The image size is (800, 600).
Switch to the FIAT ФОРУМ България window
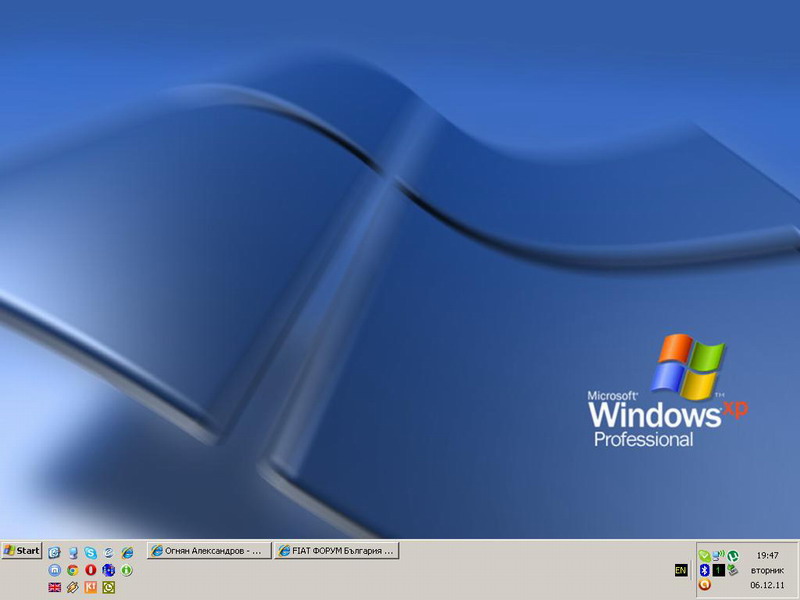pyautogui.click(x=337, y=551)
